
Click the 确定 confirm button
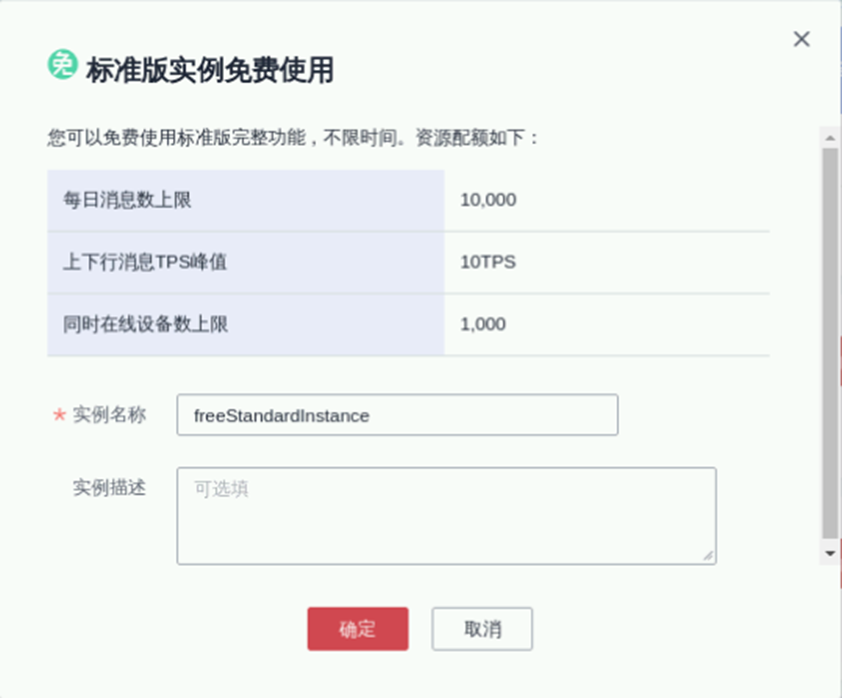click(x=357, y=629)
